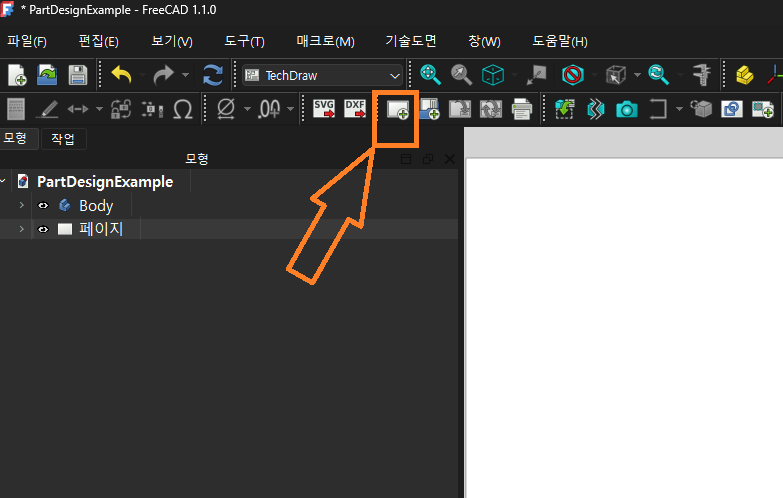Select 페이지 in the model tree
The image size is (783, 498).
click(x=101, y=229)
